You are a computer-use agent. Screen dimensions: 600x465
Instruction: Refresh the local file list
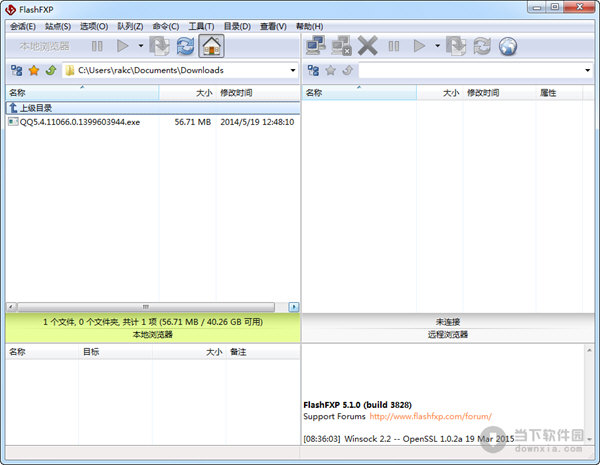pyautogui.click(x=185, y=46)
